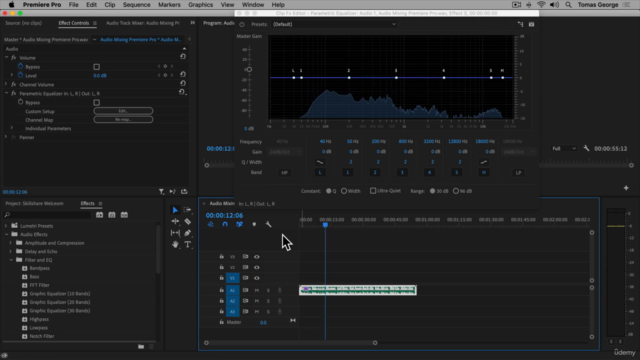Select the Hand tool
The image size is (640, 360).
coord(175,244)
